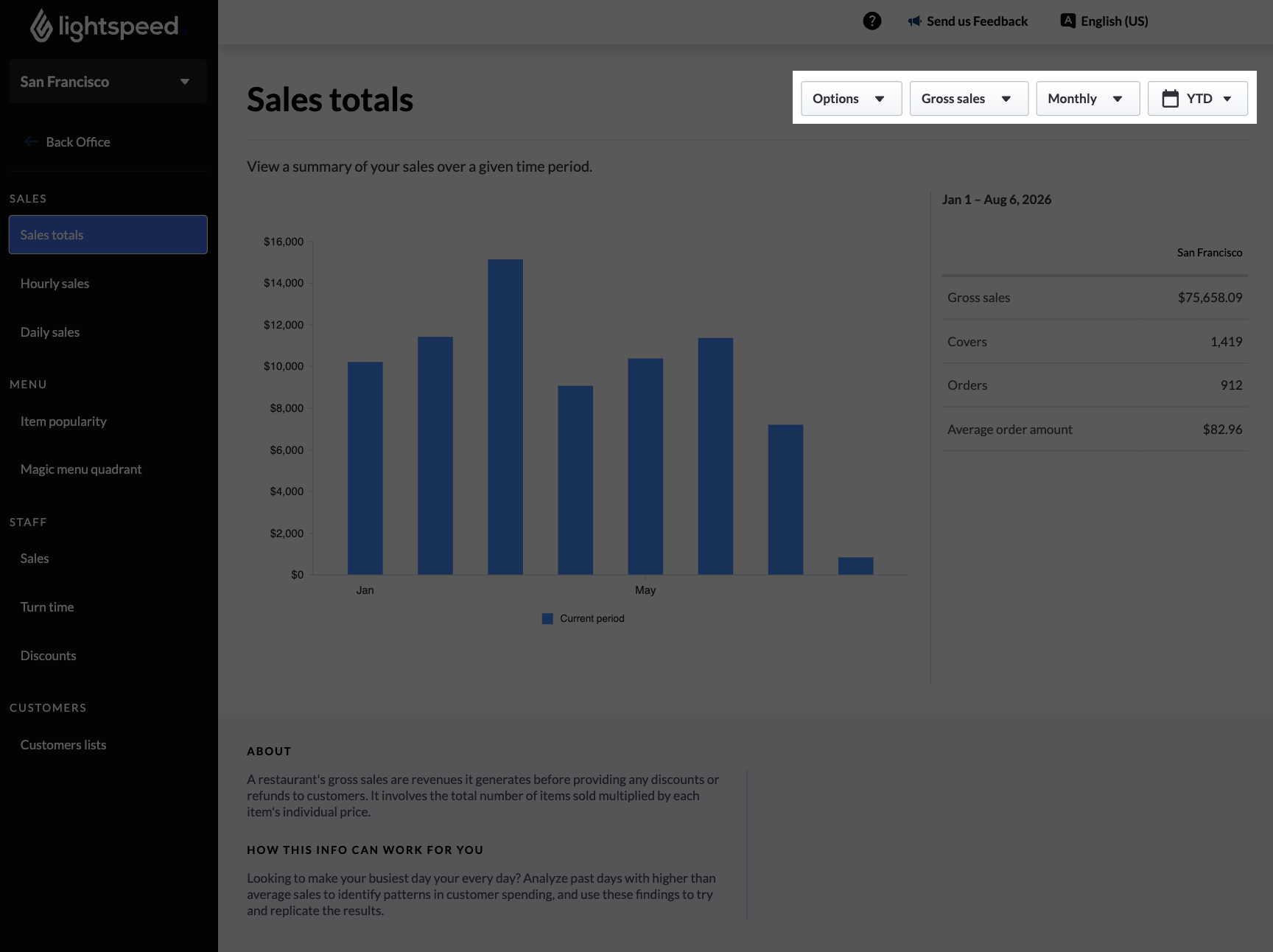Click the Orders value 912
Image resolution: width=1273 pixels, height=952 pixels.
coord(1231,385)
